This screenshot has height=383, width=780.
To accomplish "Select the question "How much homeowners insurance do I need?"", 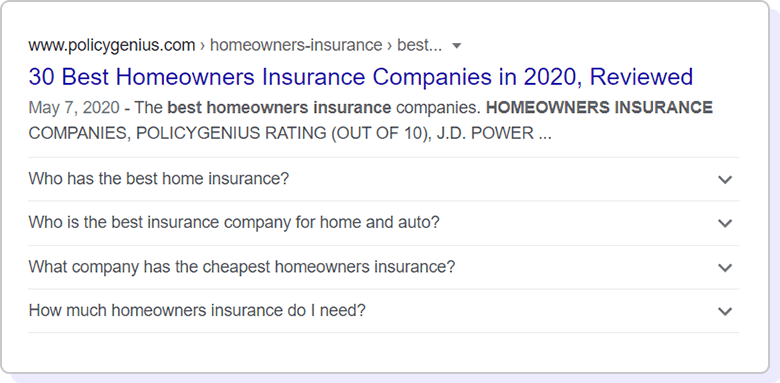I will point(197,310).
